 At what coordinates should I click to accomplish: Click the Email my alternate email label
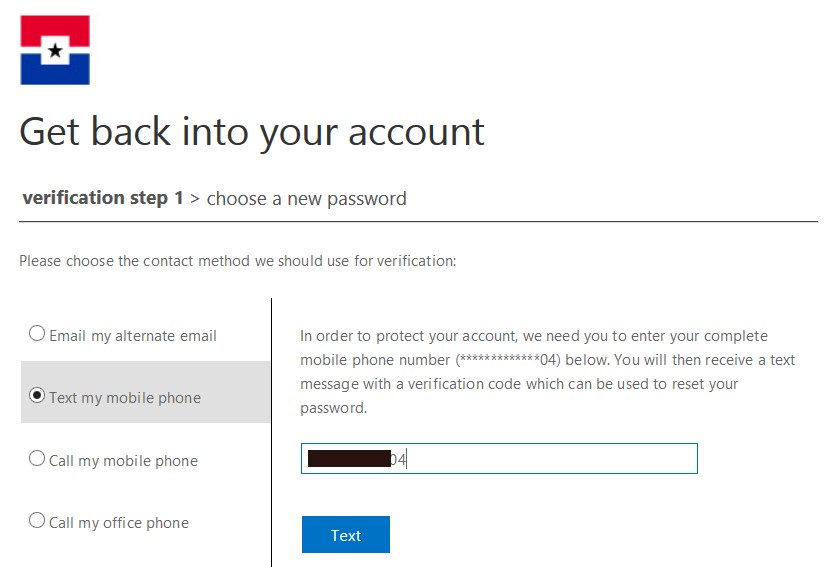133,336
